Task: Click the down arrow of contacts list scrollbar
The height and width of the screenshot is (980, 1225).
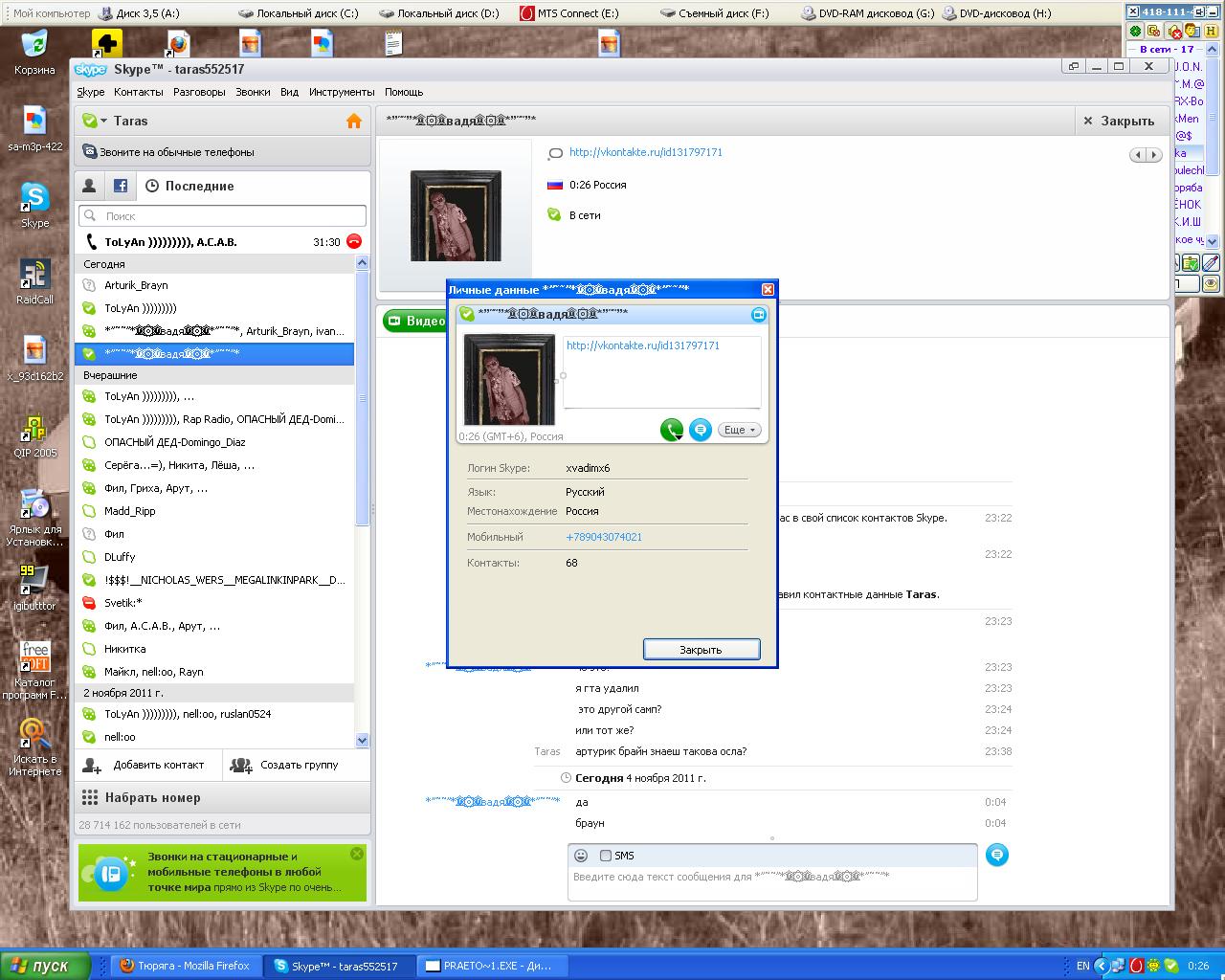Action: coord(362,740)
